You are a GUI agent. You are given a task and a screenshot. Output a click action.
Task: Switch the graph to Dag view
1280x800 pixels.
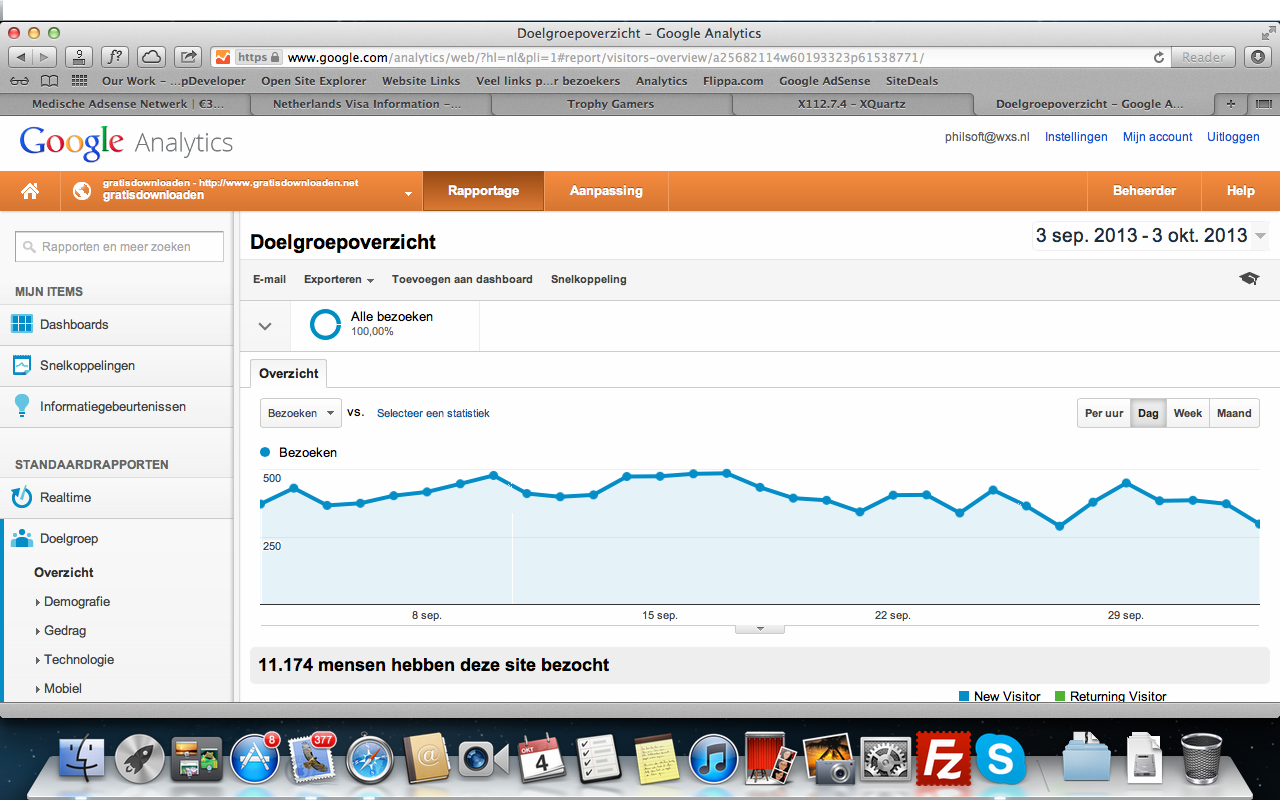(1148, 413)
